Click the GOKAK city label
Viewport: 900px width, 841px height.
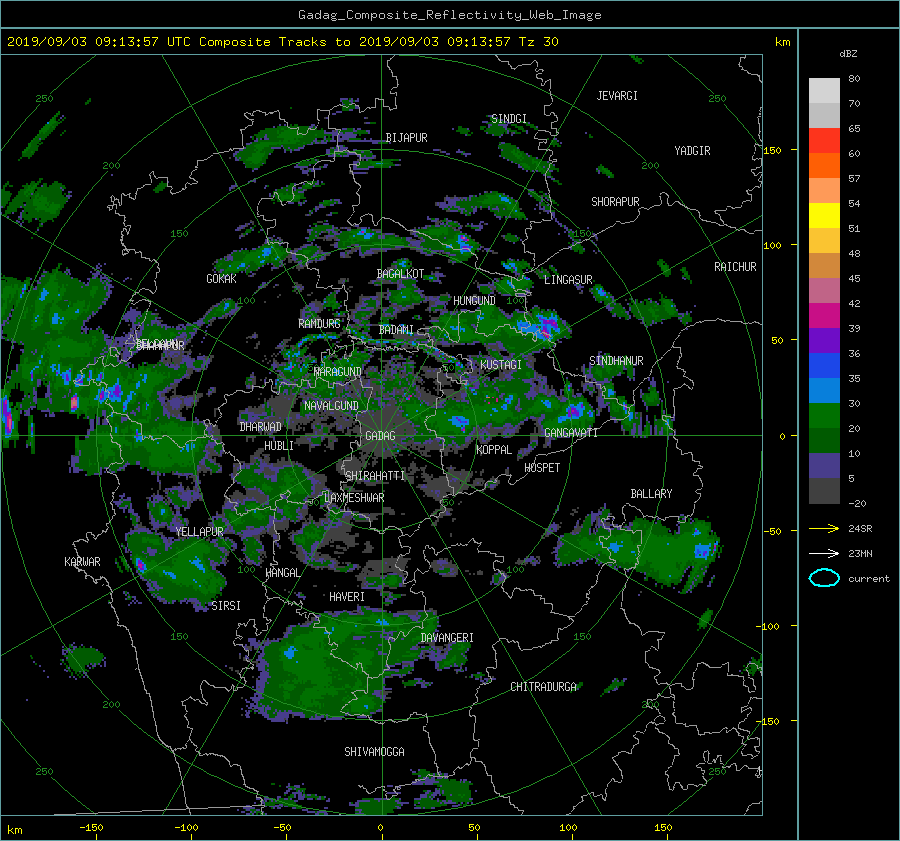[x=222, y=279]
